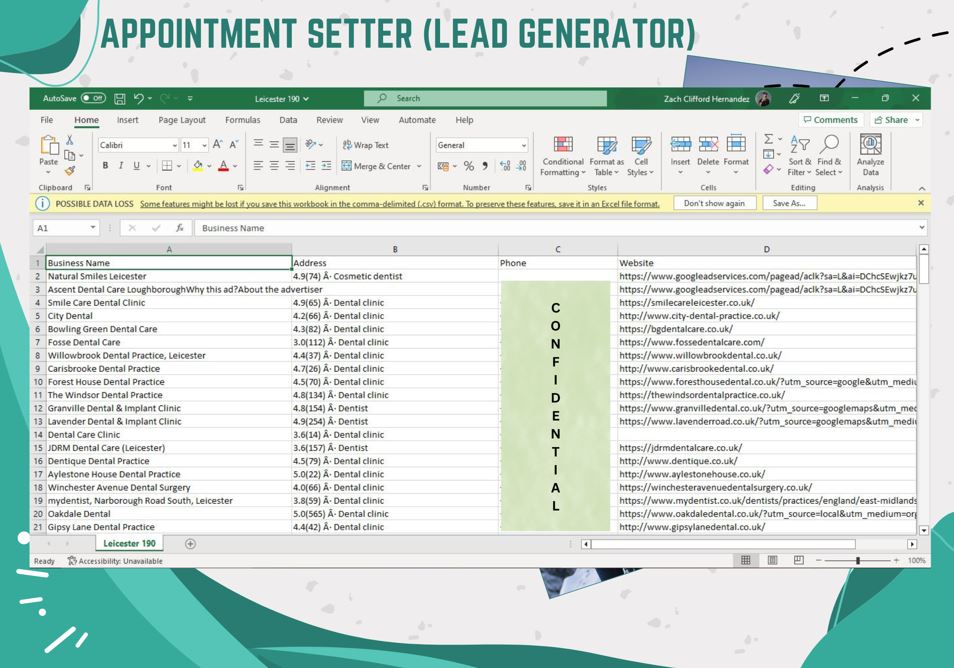The height and width of the screenshot is (668, 954).
Task: Open the Borders dropdown arrow
Action: (179, 165)
